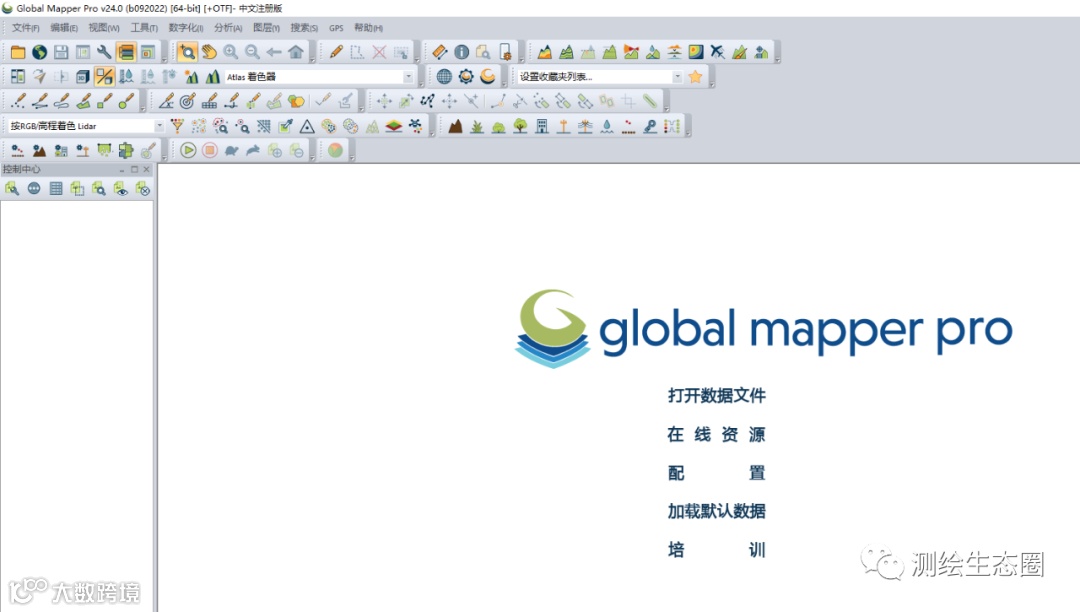Click the green play button icon
The image size is (1080, 612).
click(188, 150)
